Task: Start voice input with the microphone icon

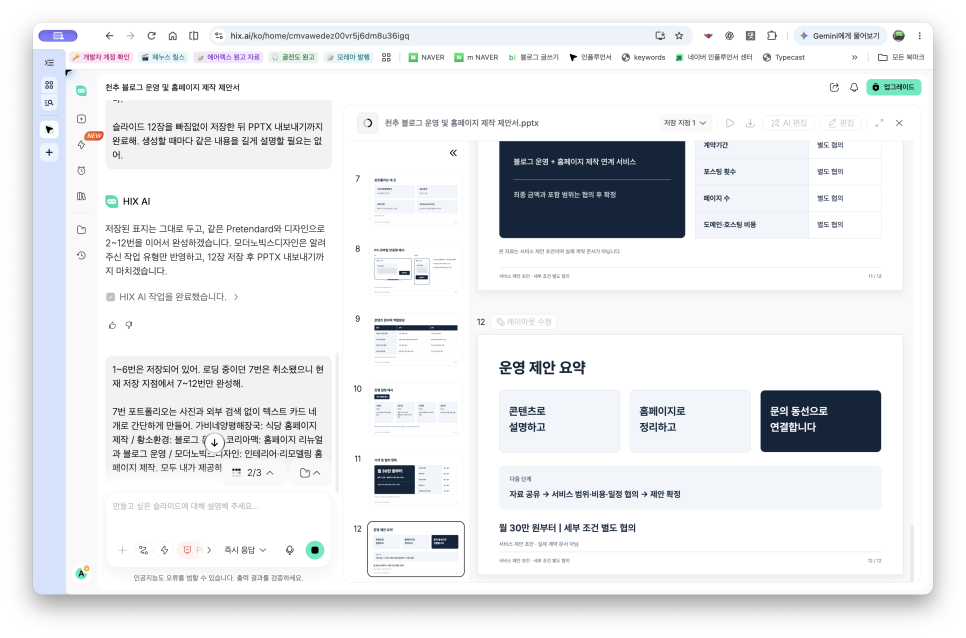Action: (290, 550)
